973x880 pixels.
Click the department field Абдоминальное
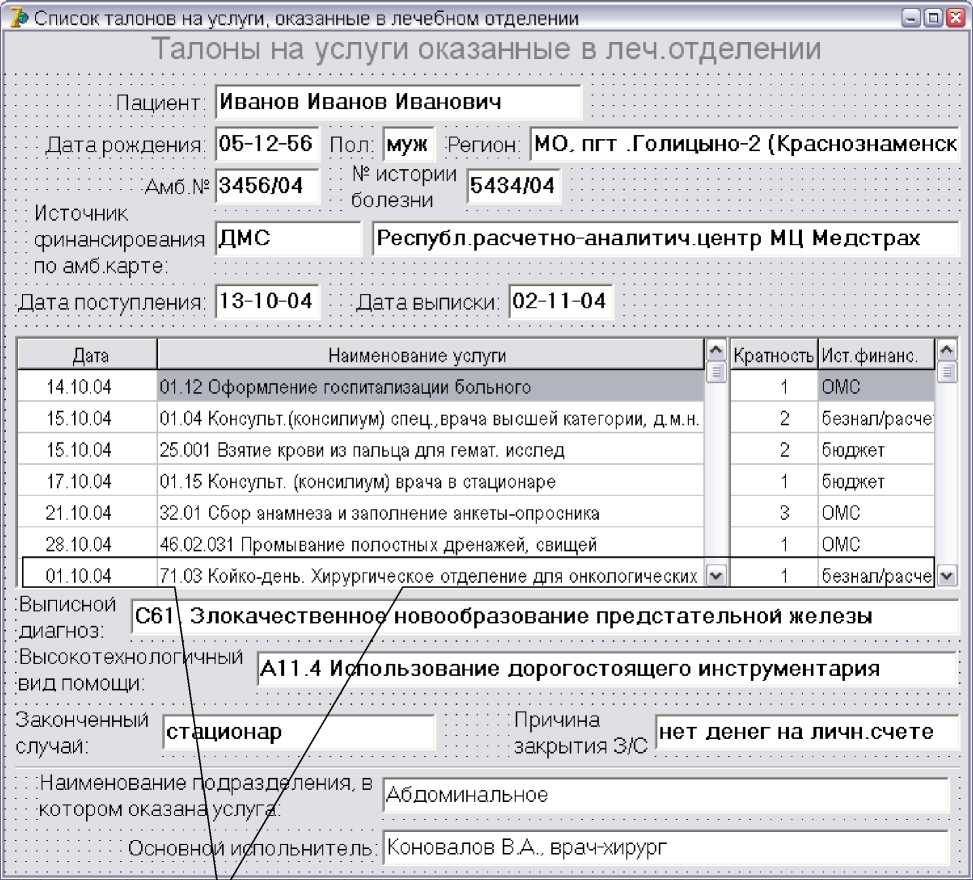click(x=666, y=794)
